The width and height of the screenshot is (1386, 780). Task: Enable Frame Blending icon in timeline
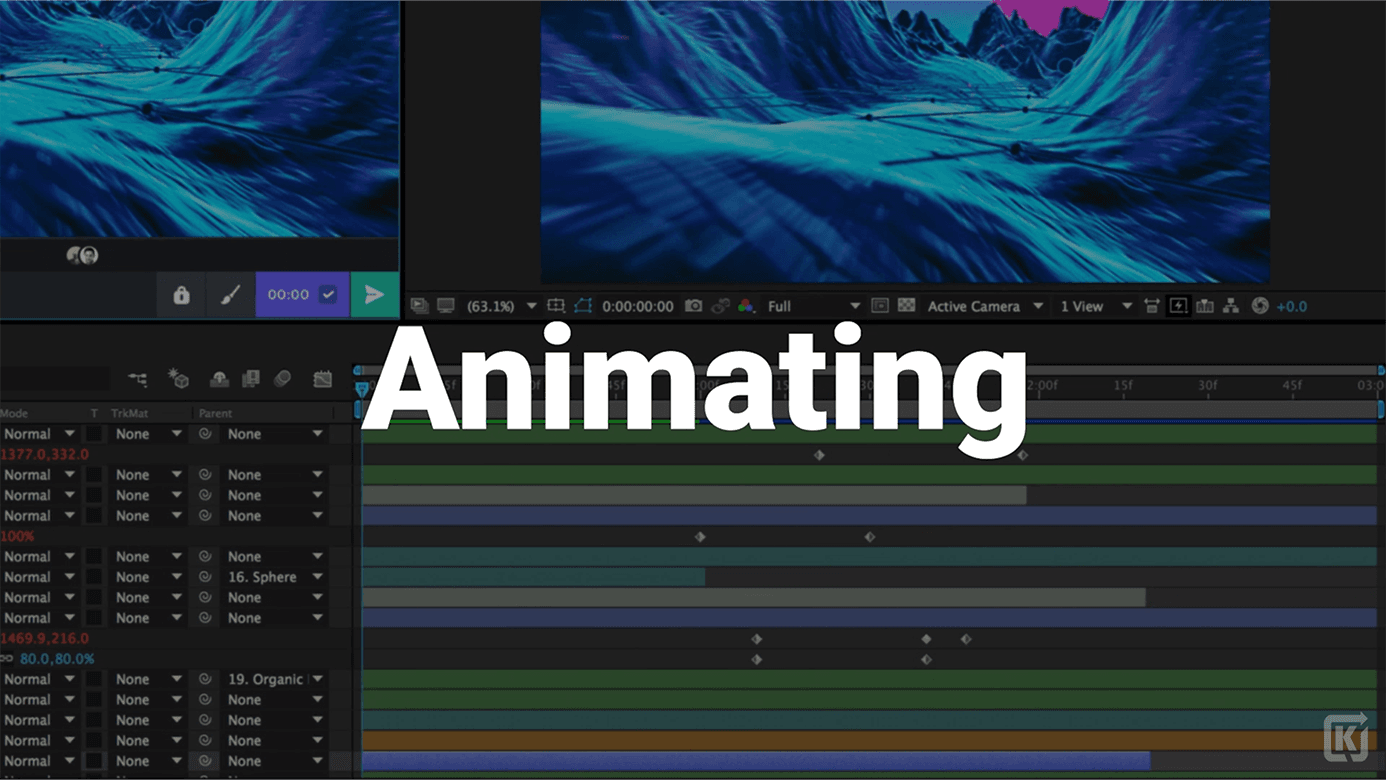[x=250, y=379]
